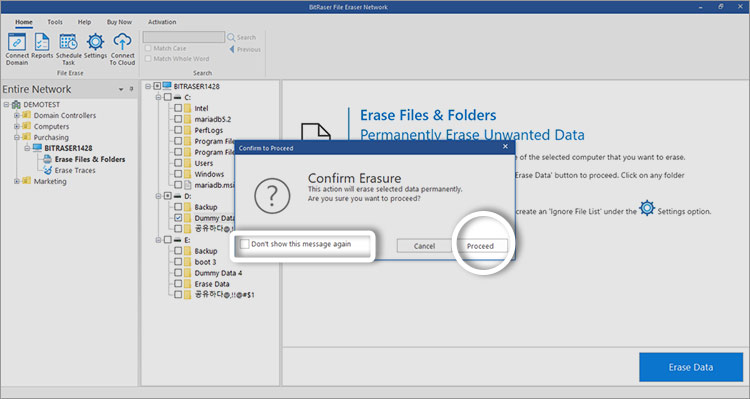
Task: Click the DEMOTEST domain icon
Action: [x=16, y=104]
